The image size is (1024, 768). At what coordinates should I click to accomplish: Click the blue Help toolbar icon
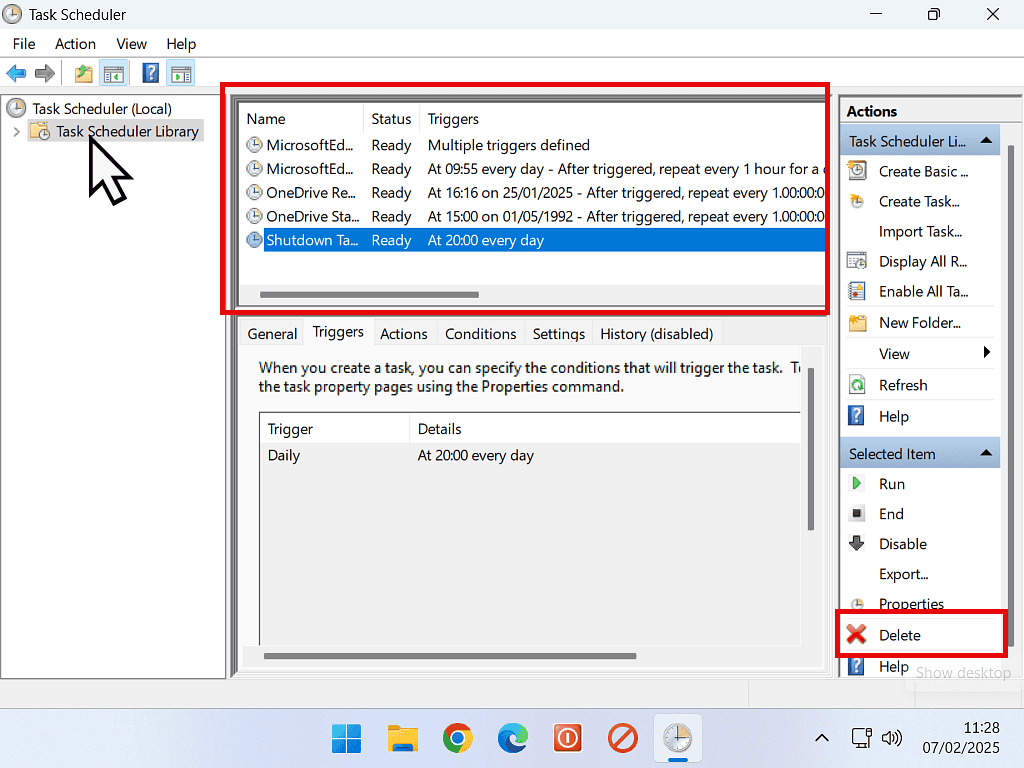pos(151,73)
